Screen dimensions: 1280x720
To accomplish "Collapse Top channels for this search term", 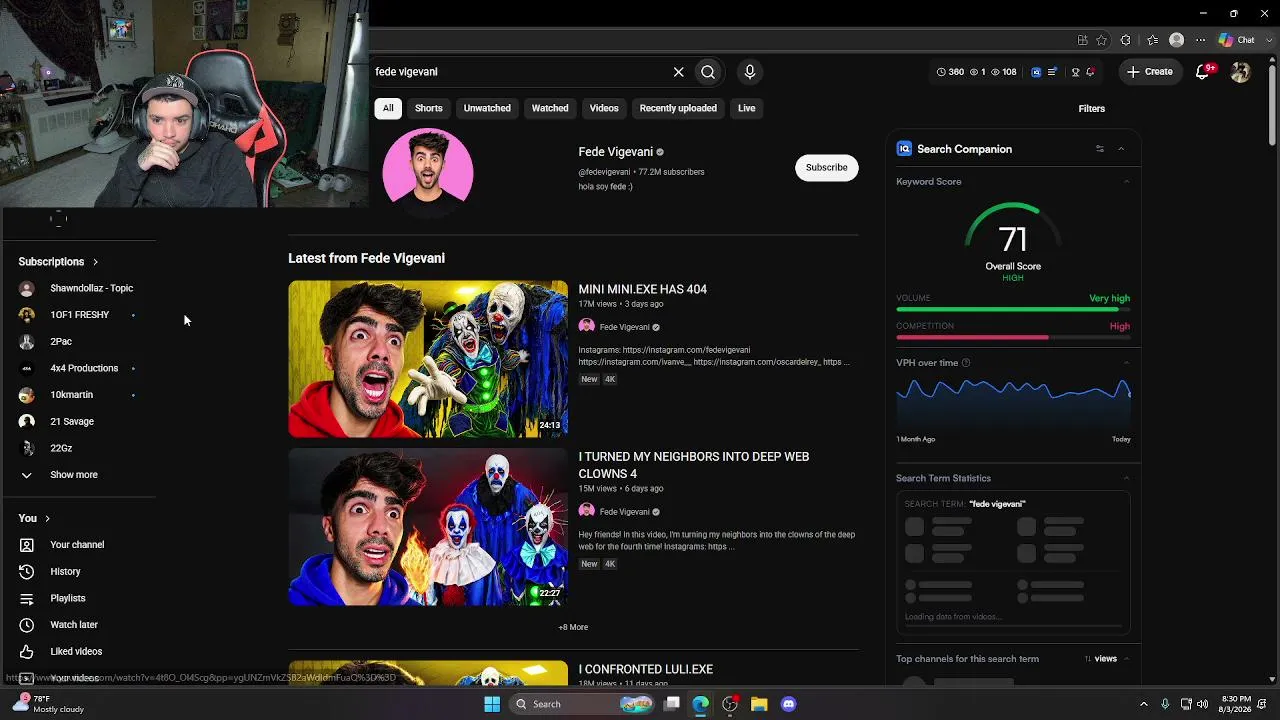I will pyautogui.click(x=1126, y=659).
